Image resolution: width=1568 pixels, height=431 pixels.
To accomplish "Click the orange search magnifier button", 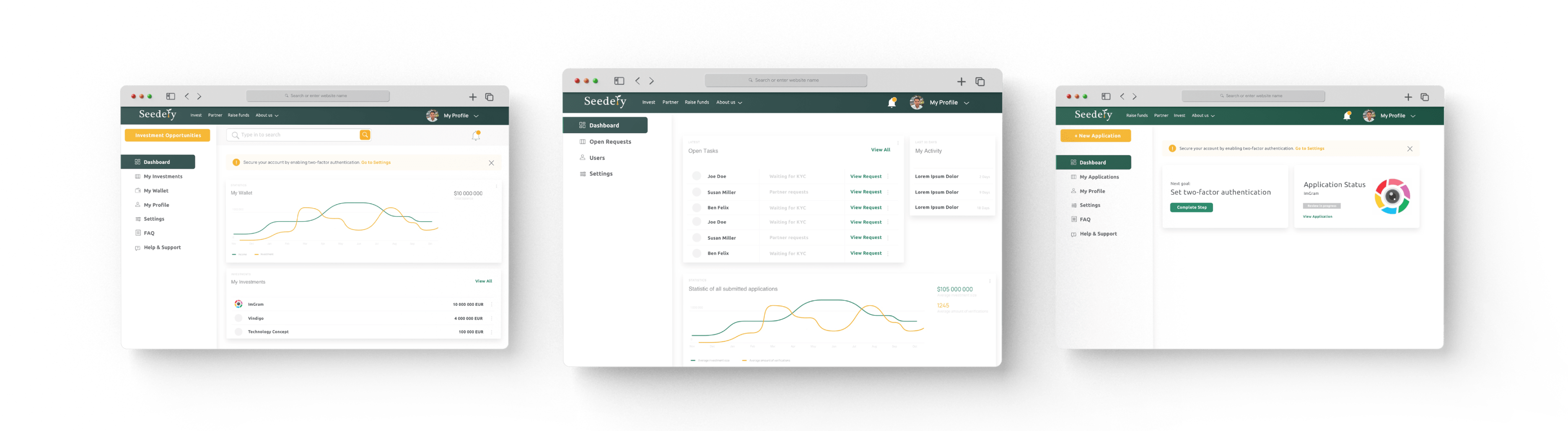I will tap(365, 135).
